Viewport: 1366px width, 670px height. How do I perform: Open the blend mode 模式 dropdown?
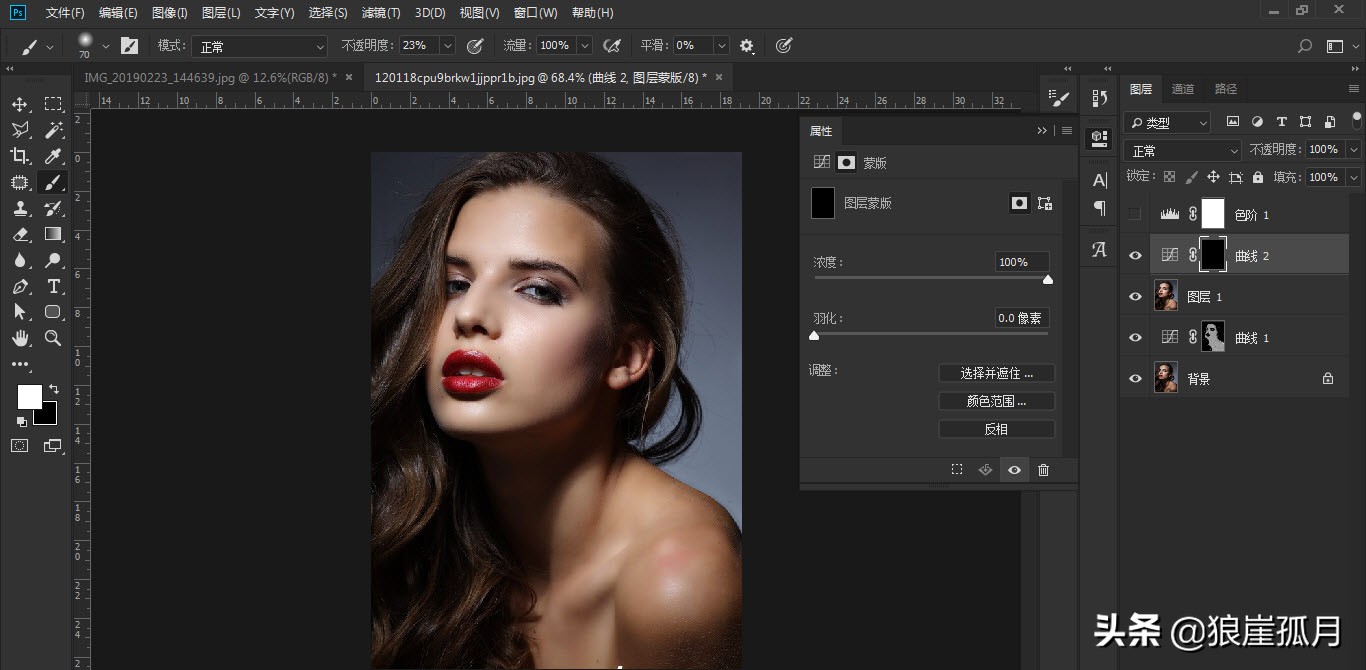(260, 46)
